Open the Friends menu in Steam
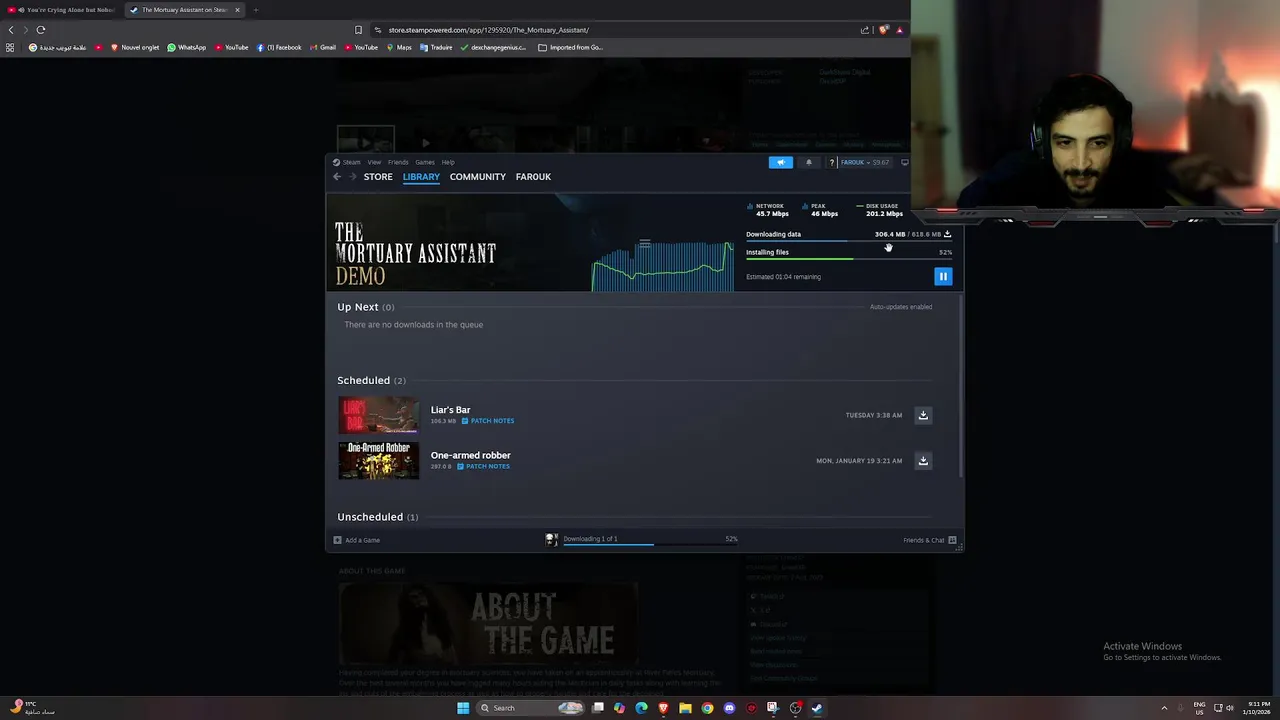The height and width of the screenshot is (720, 1280). (x=398, y=162)
